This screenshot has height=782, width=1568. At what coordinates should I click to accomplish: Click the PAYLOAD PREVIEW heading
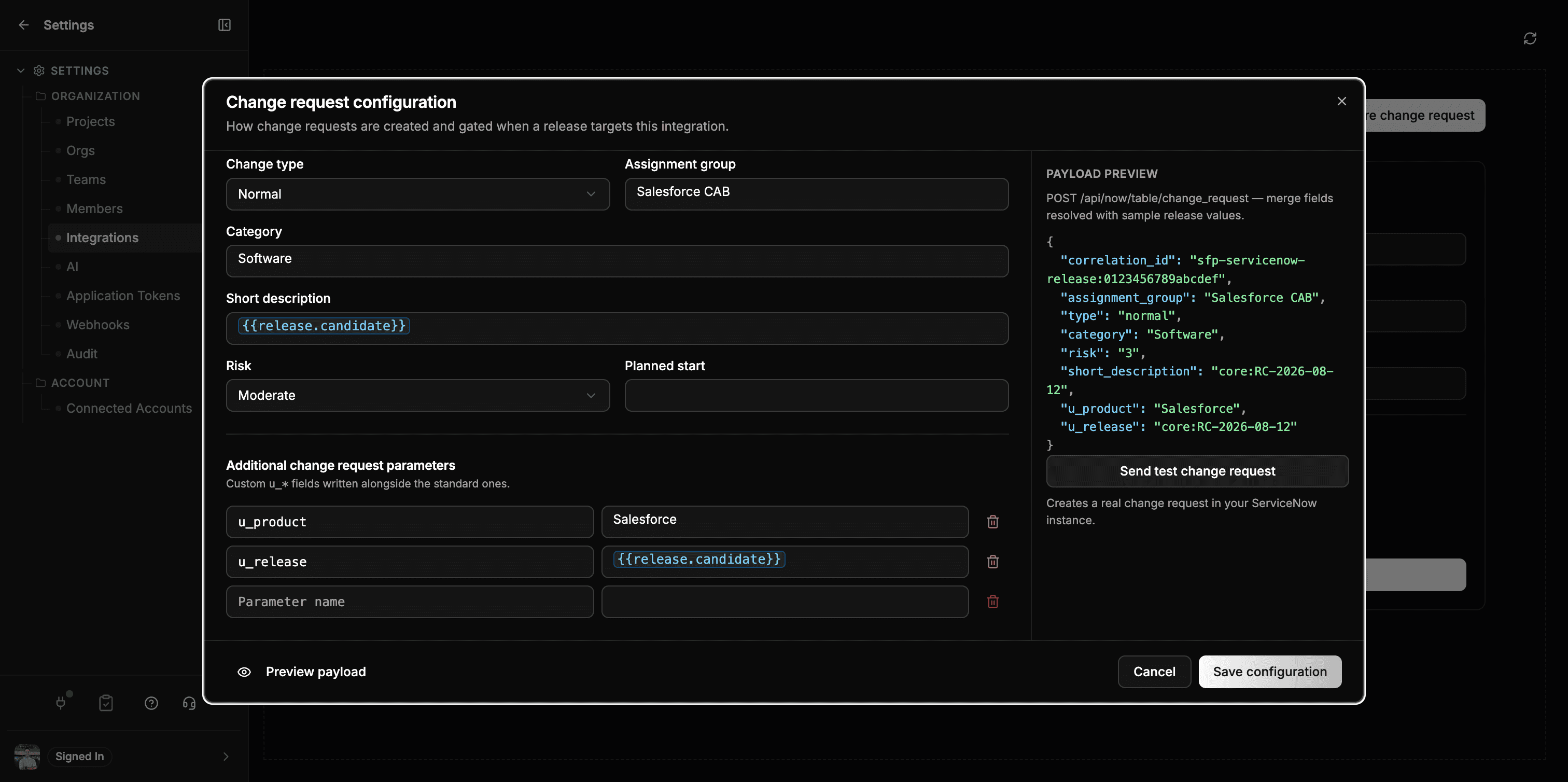pyautogui.click(x=1102, y=174)
